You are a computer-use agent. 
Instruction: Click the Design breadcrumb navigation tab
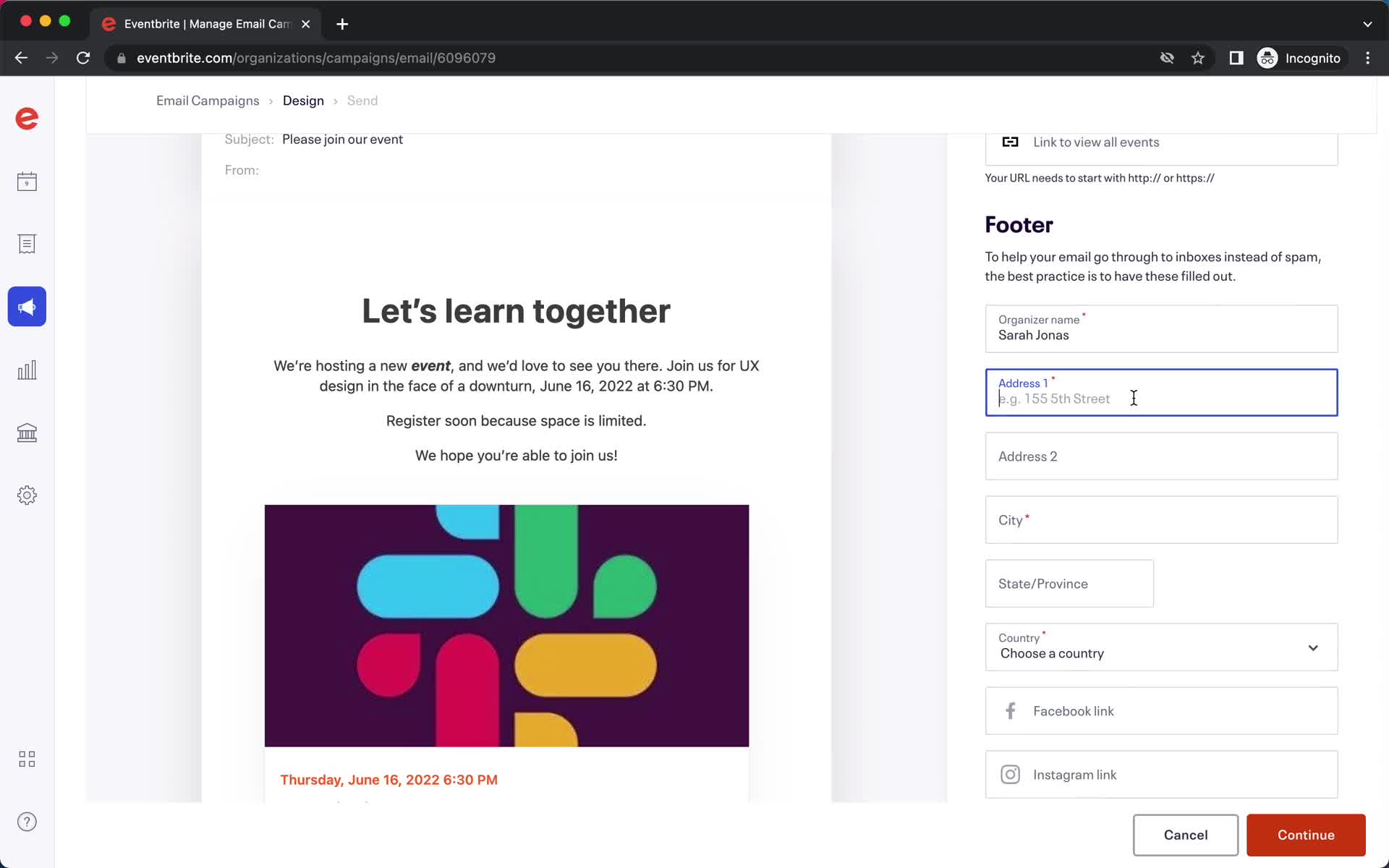(x=302, y=100)
